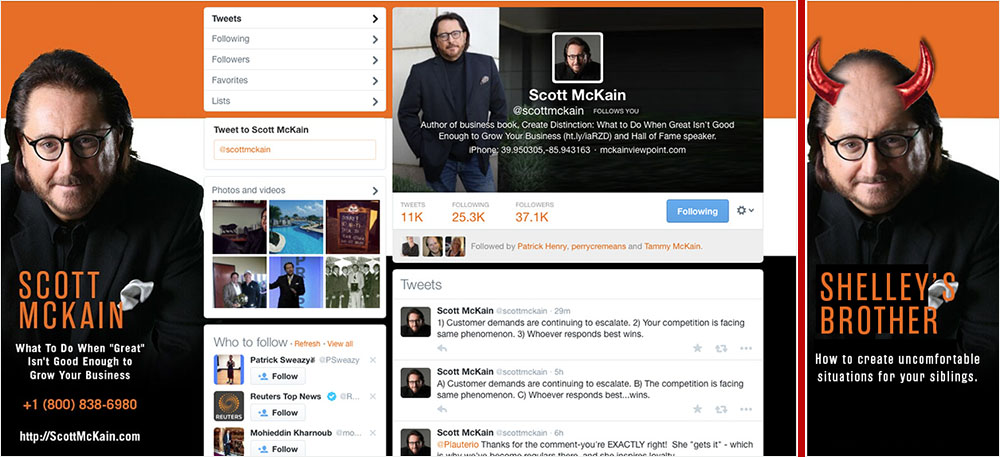Open the speaker on stage photo thumbnail
This screenshot has width=1000, height=457.
point(296,283)
